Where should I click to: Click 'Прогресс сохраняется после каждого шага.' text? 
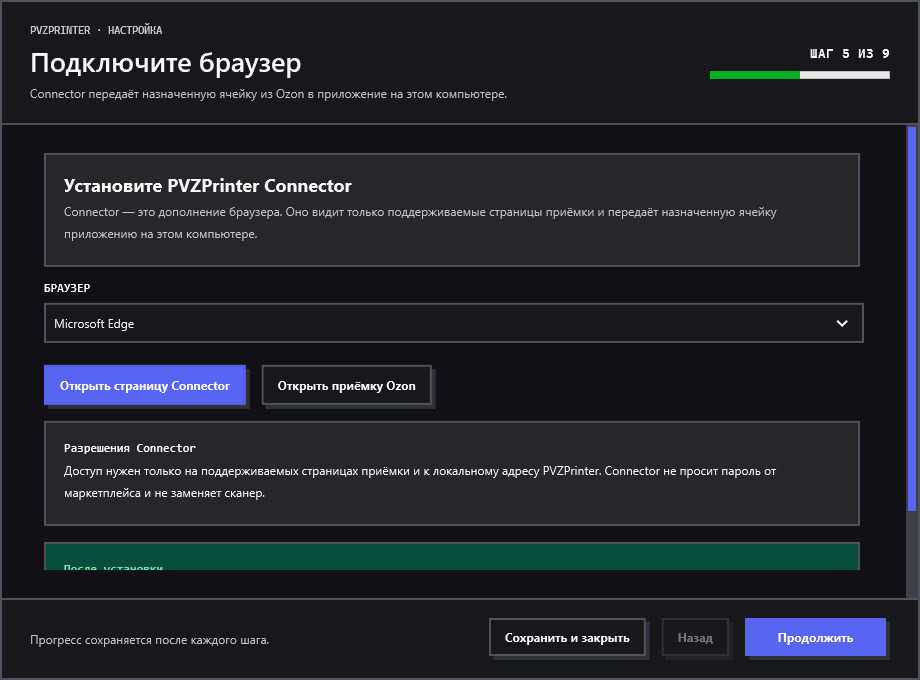pyautogui.click(x=150, y=640)
